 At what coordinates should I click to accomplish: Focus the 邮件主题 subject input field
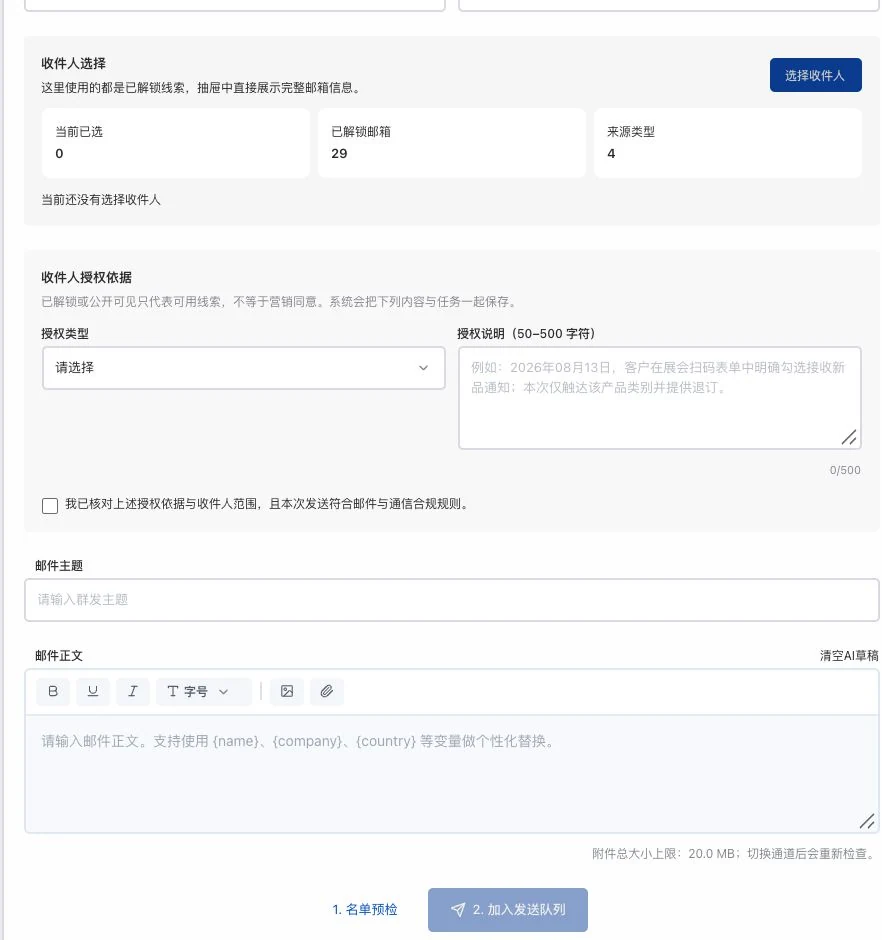[451, 599]
